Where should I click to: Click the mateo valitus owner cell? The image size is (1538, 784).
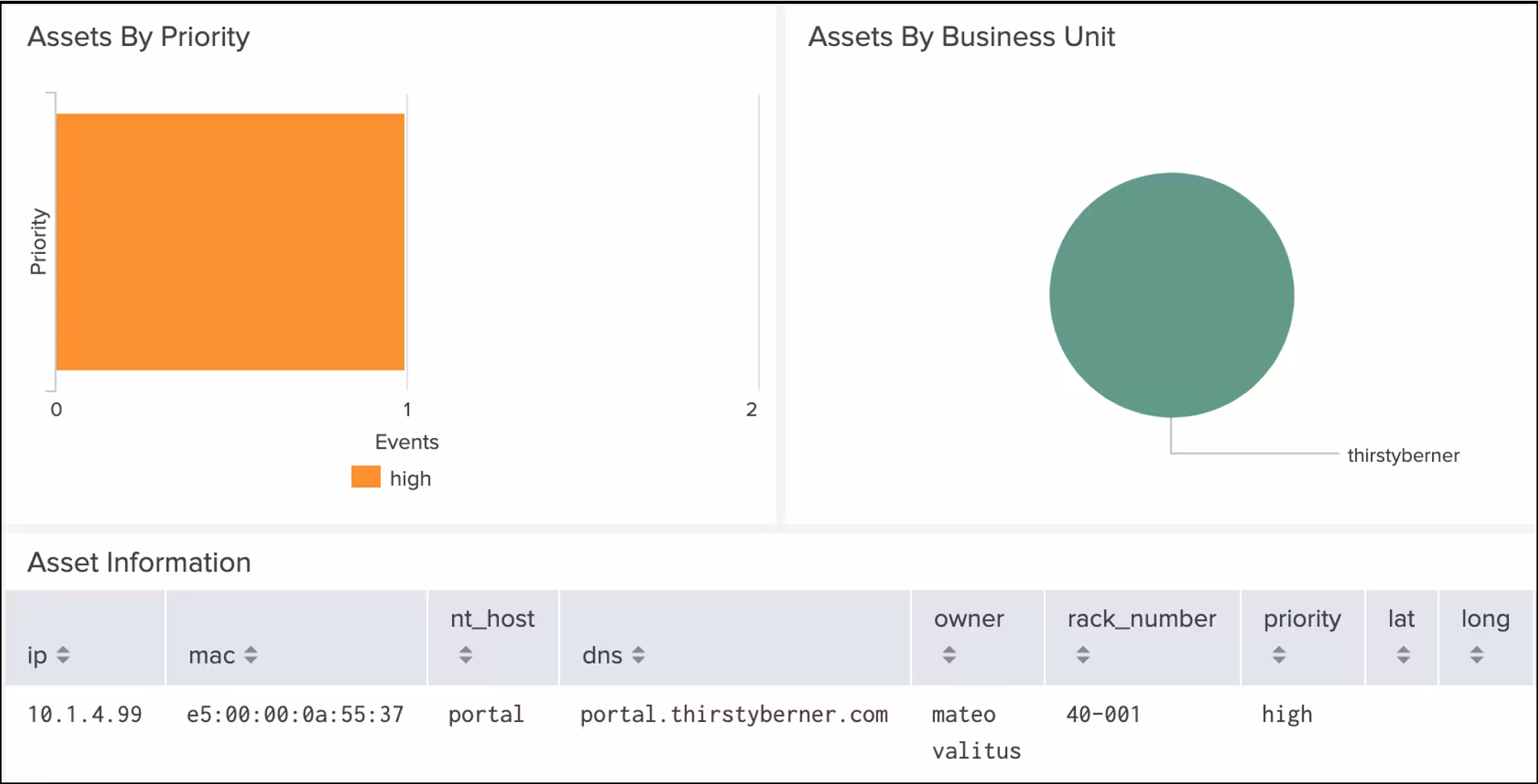point(975,733)
